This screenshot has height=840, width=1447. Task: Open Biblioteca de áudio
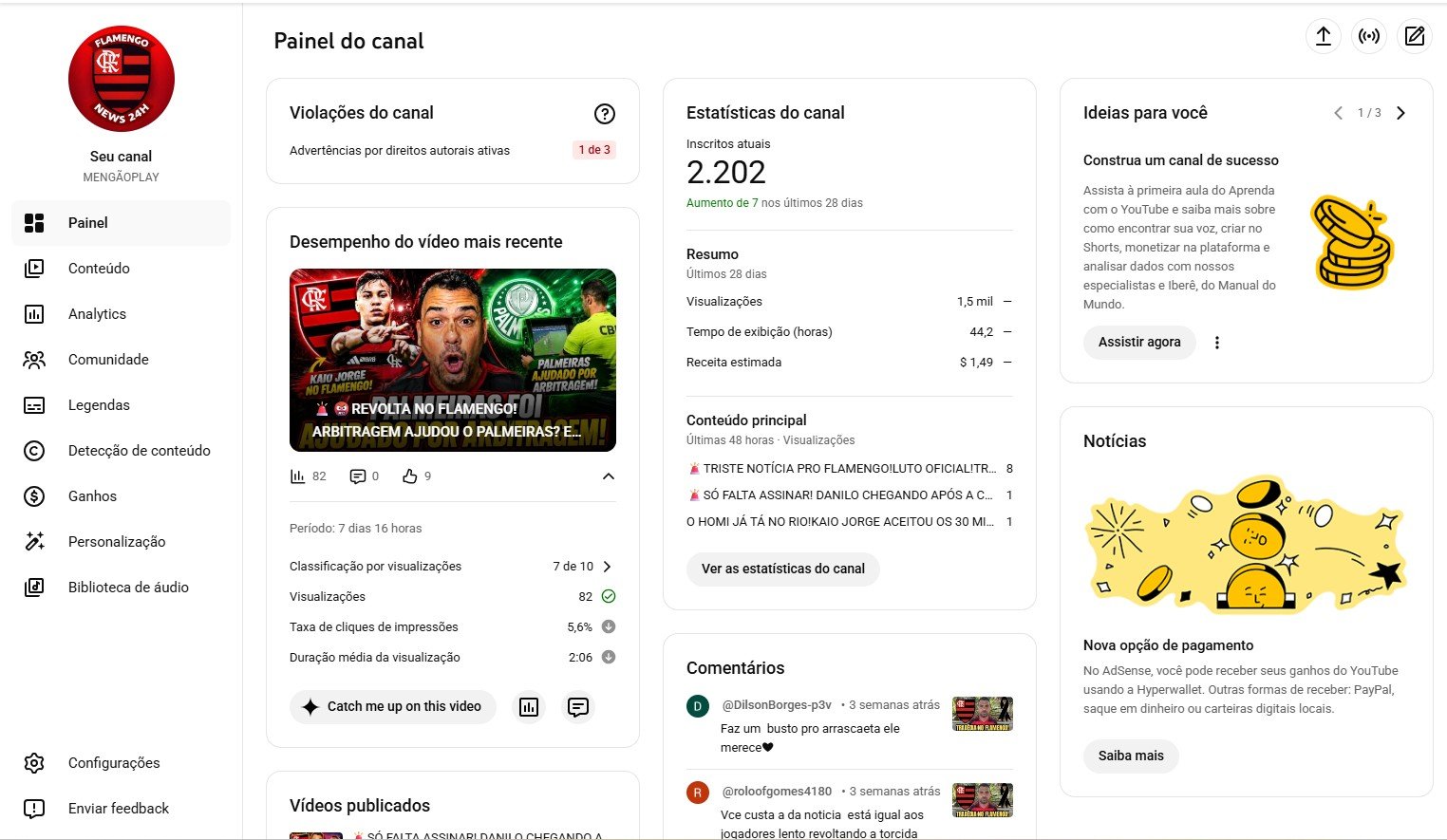(x=121, y=588)
